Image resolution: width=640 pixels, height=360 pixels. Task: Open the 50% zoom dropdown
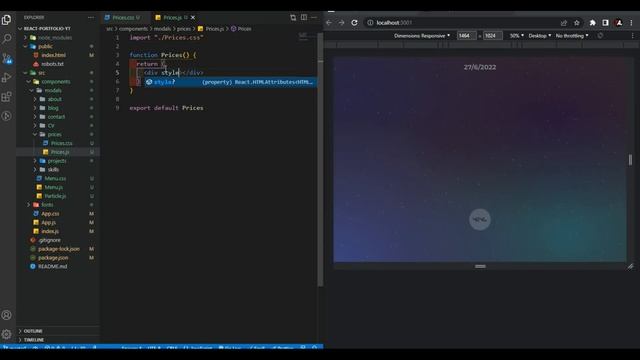(x=516, y=36)
